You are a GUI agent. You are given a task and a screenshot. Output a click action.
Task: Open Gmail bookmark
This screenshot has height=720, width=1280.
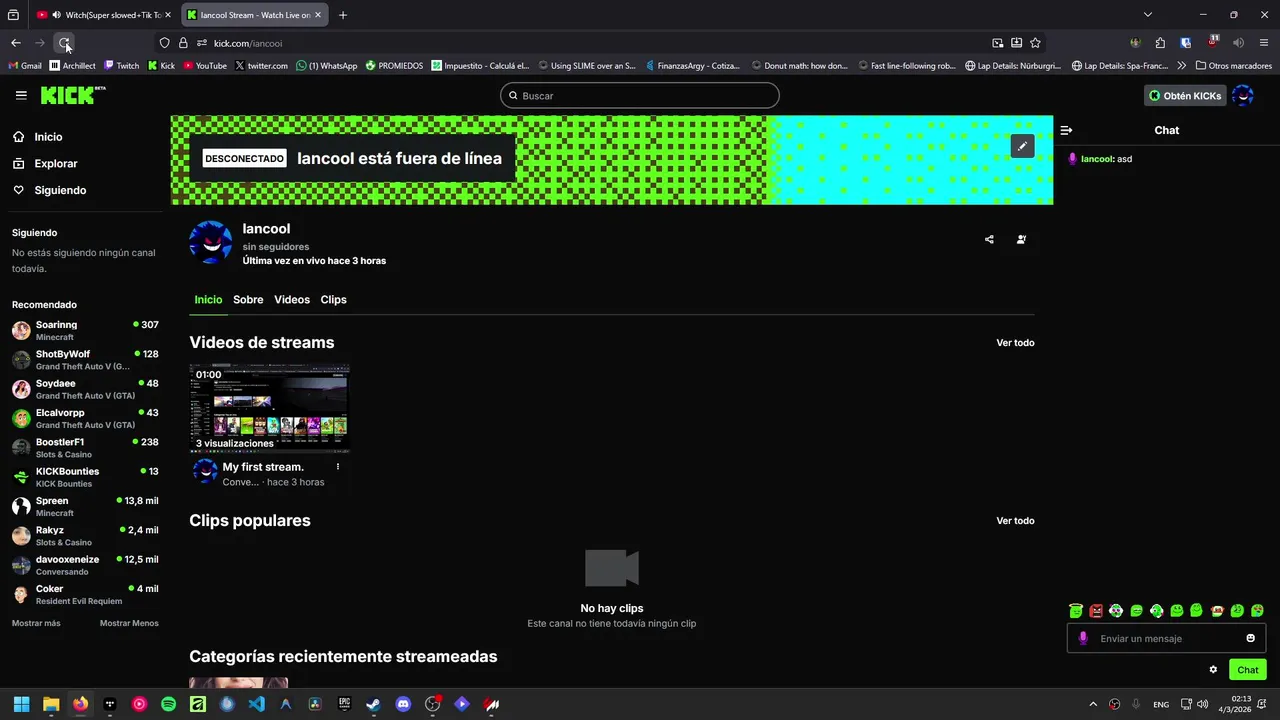pos(25,66)
